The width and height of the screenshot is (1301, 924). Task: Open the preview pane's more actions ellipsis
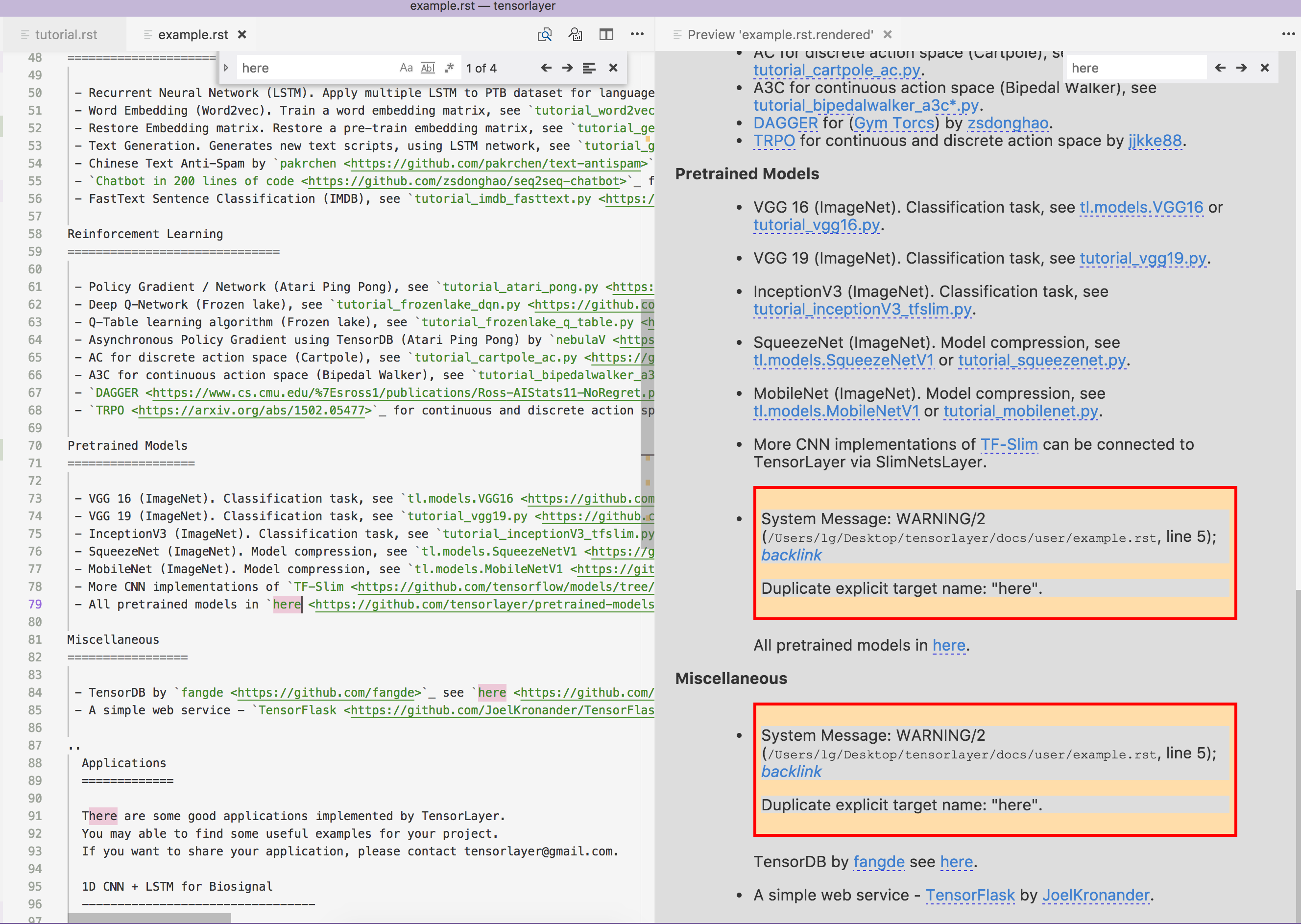pyautogui.click(x=1288, y=35)
